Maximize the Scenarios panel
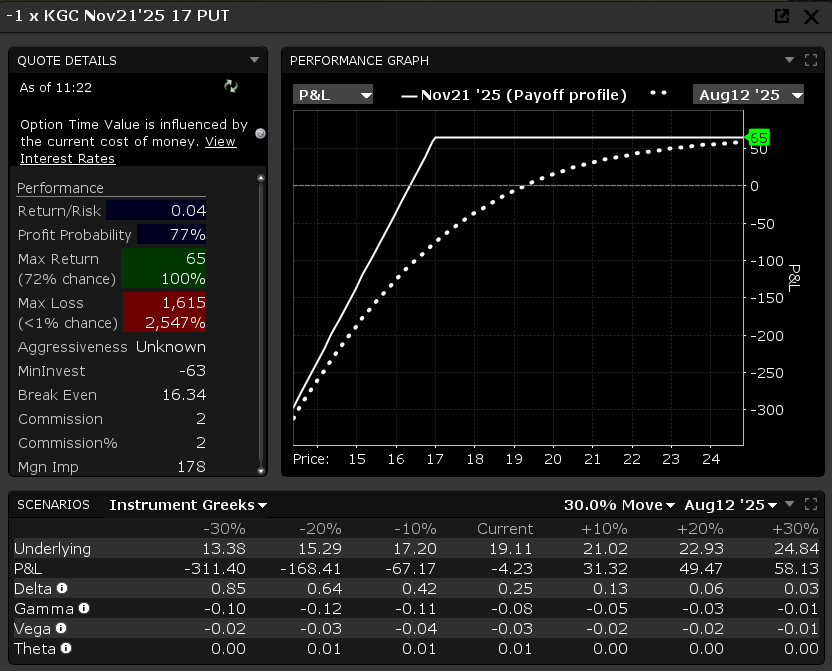 pyautogui.click(x=810, y=504)
